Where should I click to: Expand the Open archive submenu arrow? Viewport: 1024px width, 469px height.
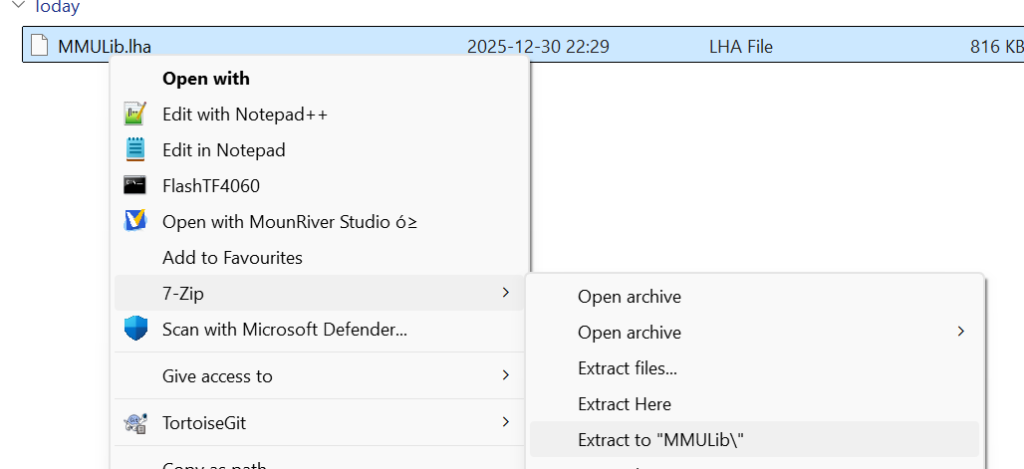click(x=962, y=332)
